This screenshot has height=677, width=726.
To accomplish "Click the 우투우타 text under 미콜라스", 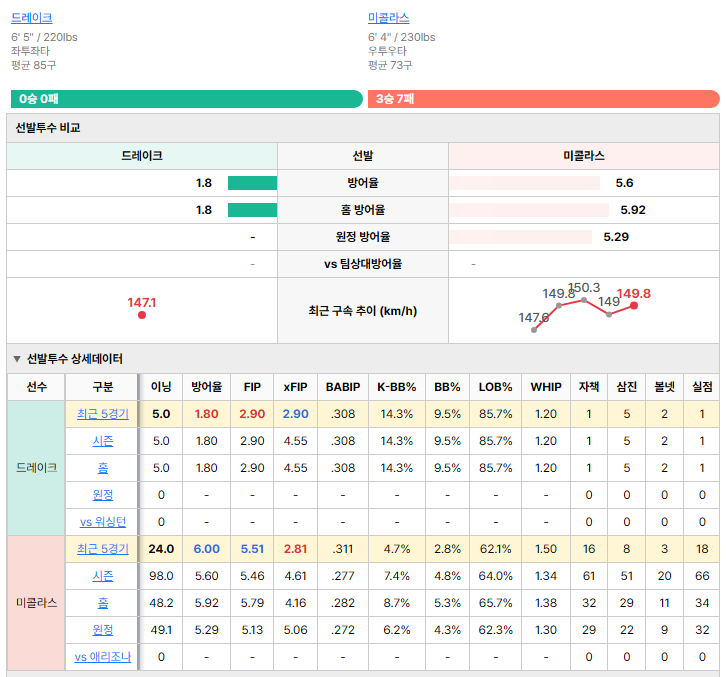I will point(388,51).
